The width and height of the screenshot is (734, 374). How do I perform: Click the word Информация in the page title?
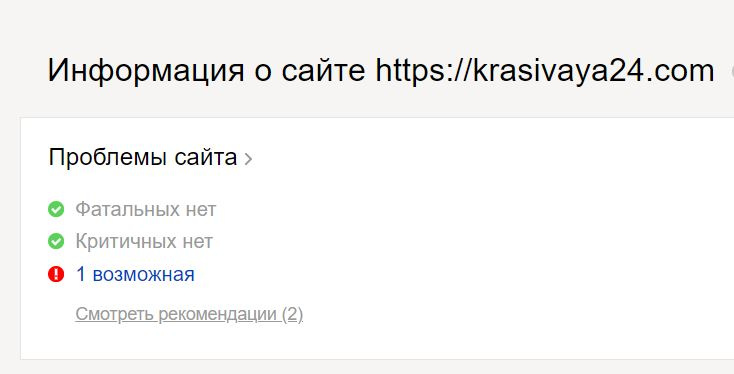coord(146,71)
